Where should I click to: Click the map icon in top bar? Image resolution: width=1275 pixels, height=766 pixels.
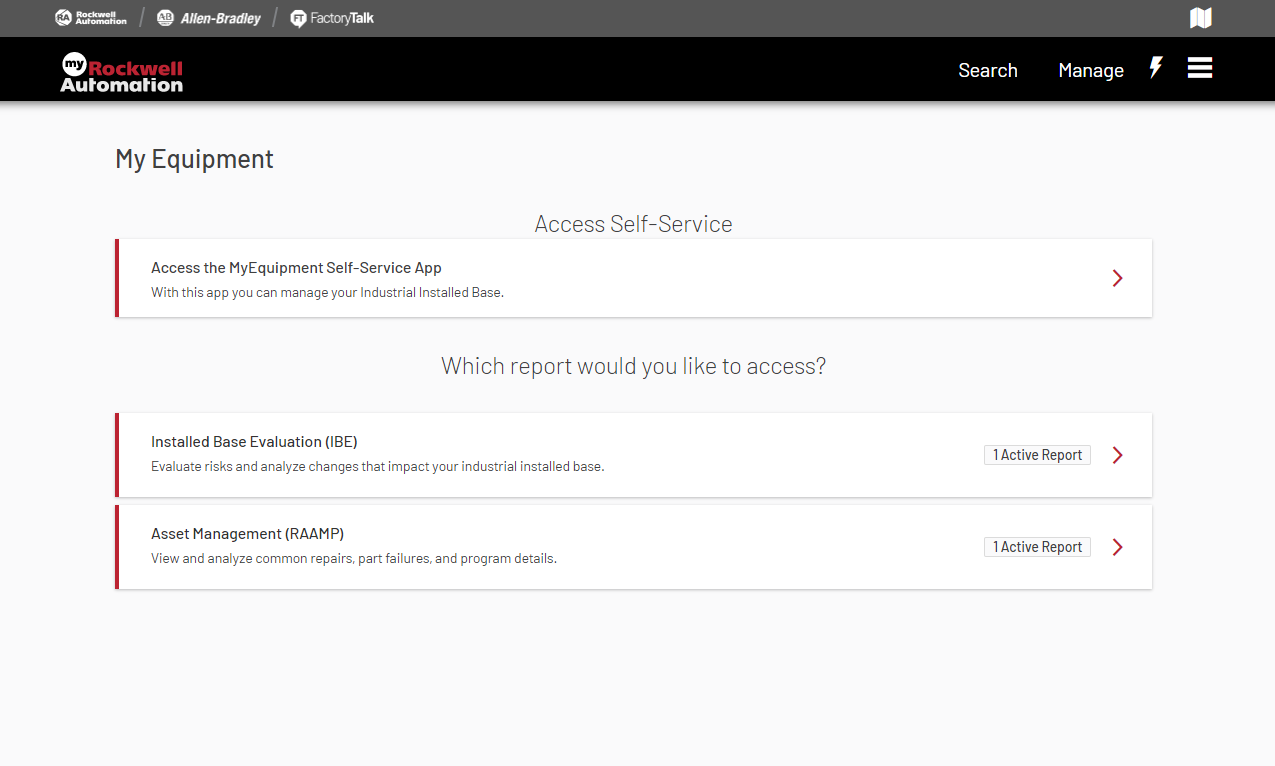click(x=1200, y=18)
